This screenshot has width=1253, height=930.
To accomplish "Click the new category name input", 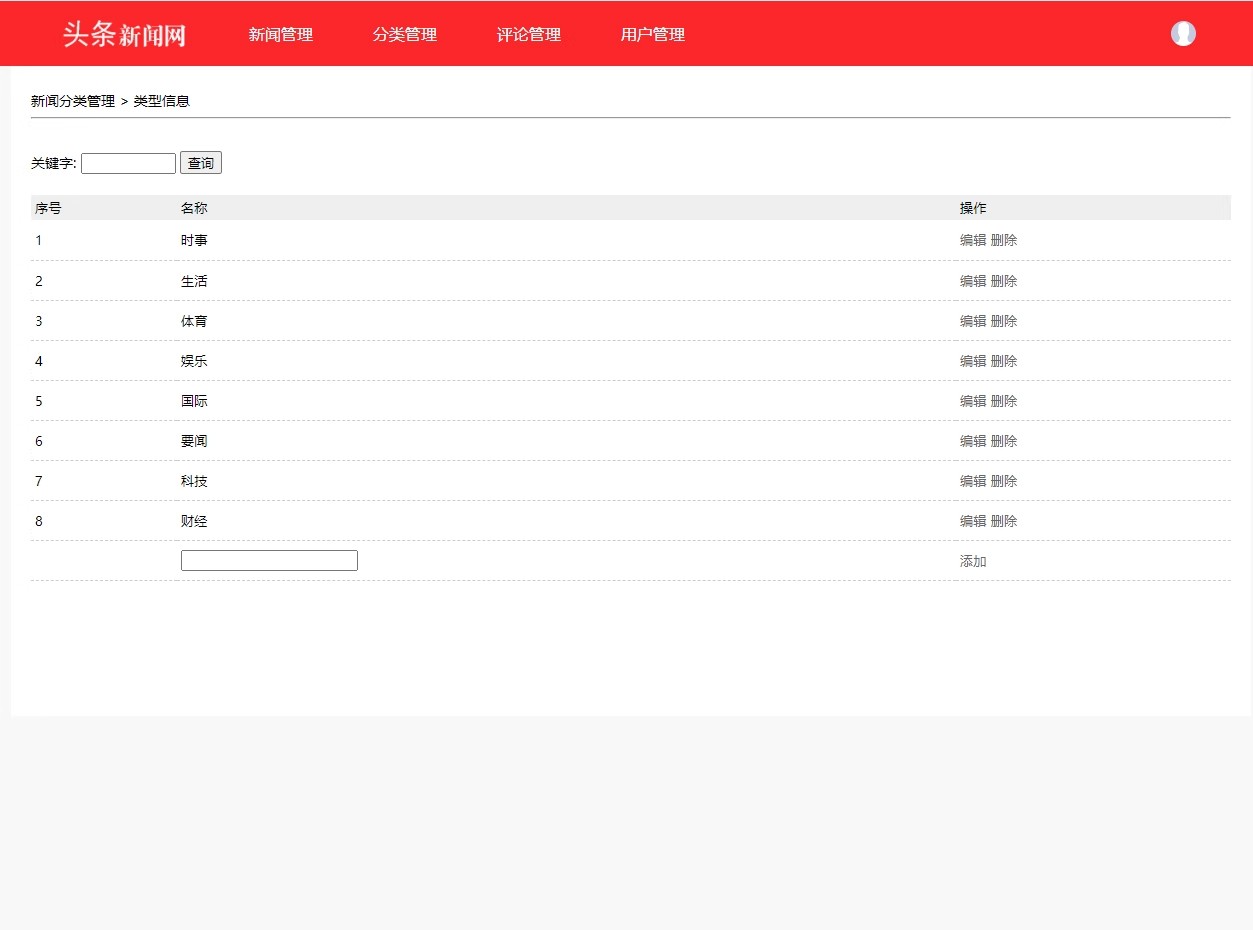I will (269, 560).
